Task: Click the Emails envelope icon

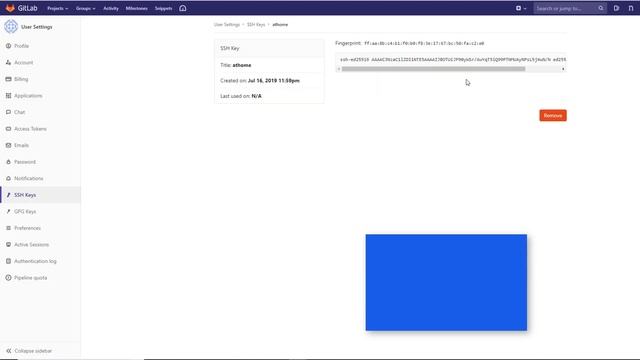Action: tap(8, 145)
